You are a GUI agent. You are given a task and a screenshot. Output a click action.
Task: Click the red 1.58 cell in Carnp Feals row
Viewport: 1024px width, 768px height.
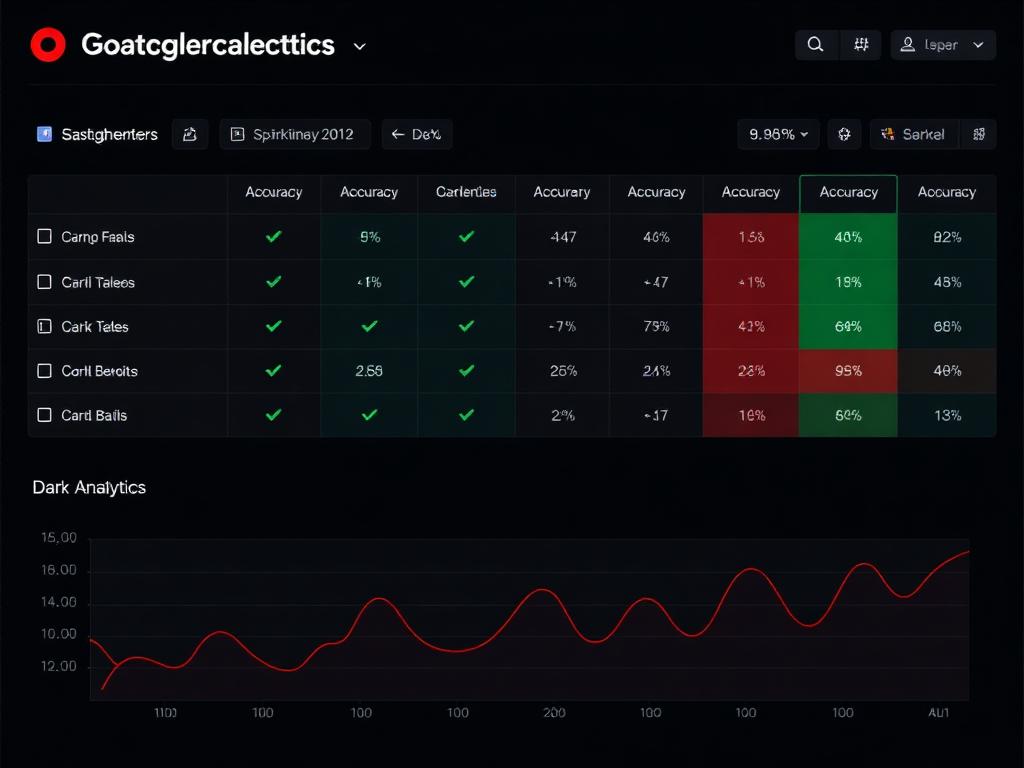tap(751, 236)
